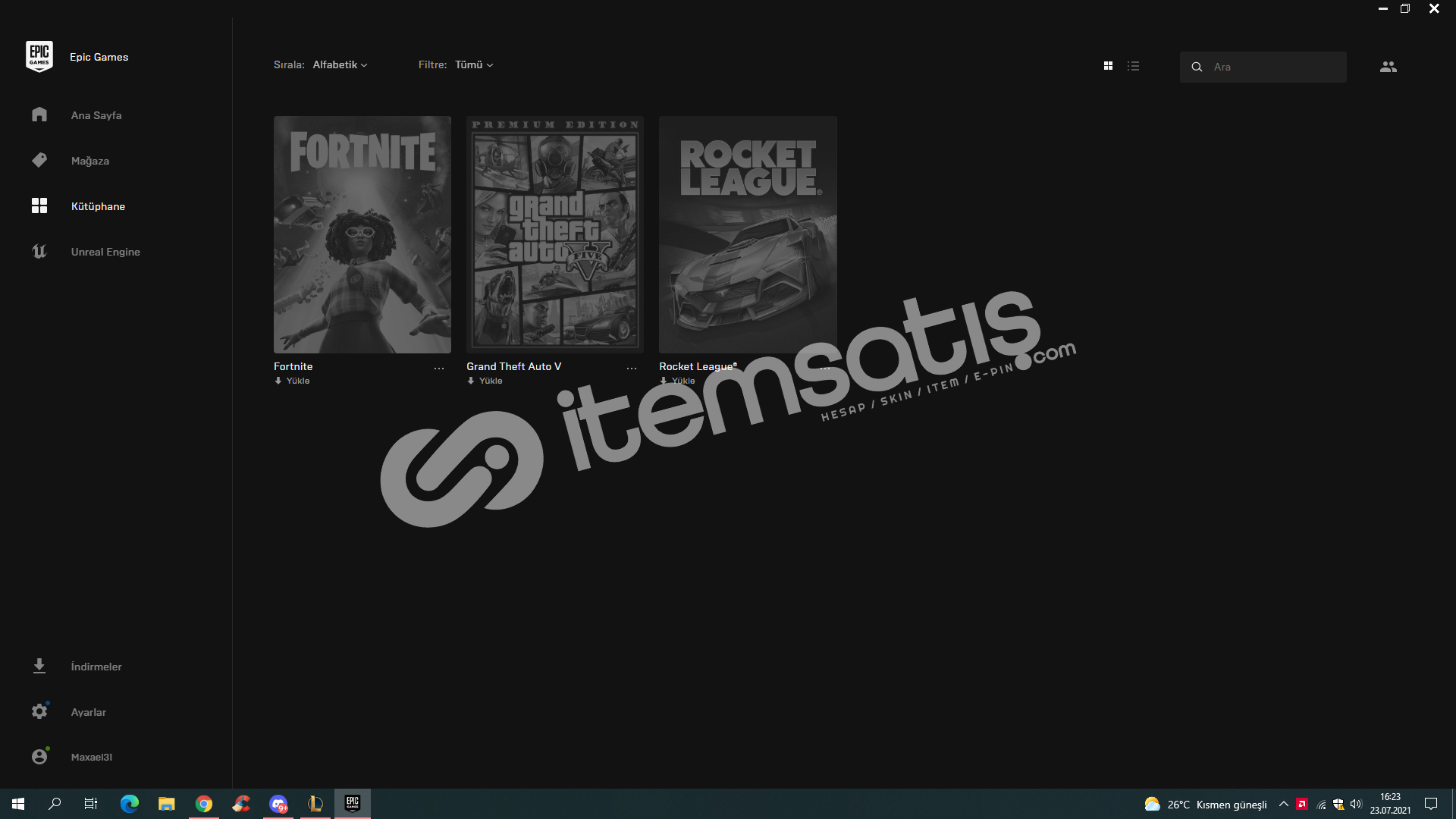Click the search magnifier icon
Image resolution: width=1456 pixels, height=819 pixels.
tap(1197, 67)
